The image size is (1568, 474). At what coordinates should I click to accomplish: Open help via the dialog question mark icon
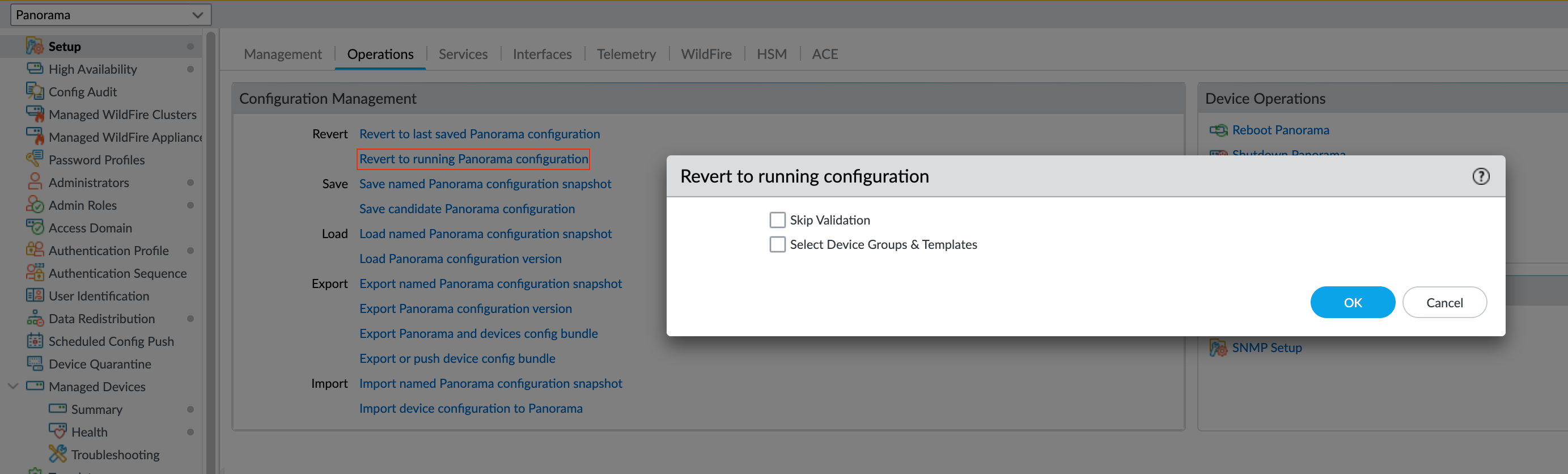[x=1480, y=176]
